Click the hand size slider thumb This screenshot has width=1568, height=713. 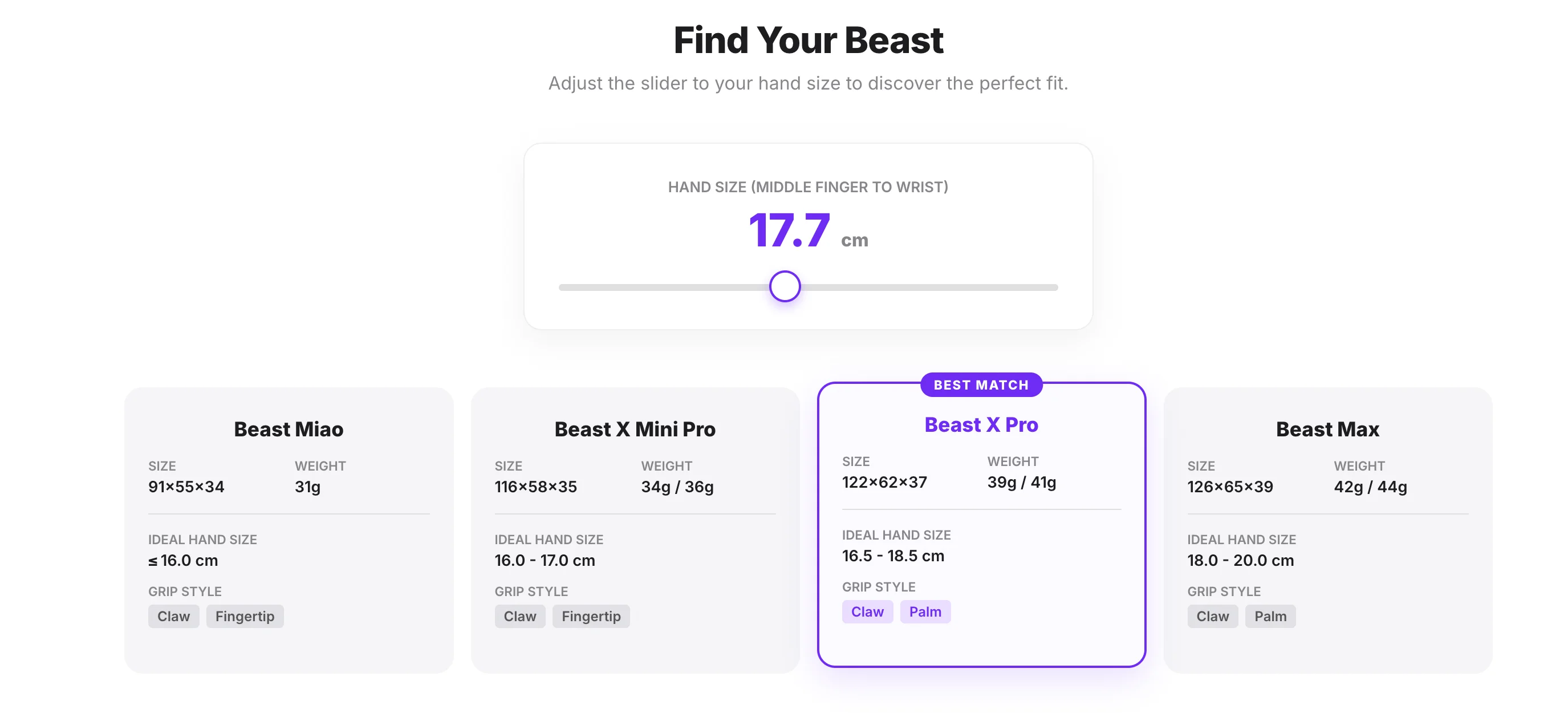[x=785, y=287]
